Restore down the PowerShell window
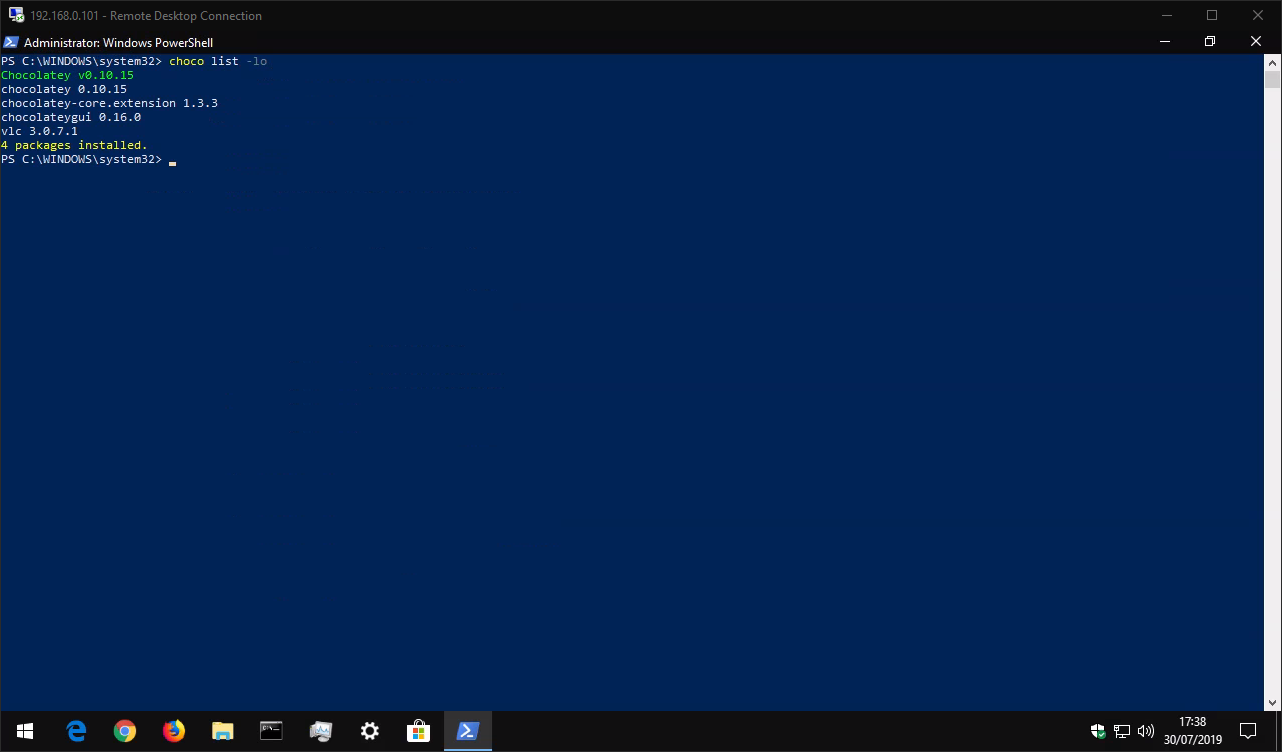1282x752 pixels. click(1210, 42)
